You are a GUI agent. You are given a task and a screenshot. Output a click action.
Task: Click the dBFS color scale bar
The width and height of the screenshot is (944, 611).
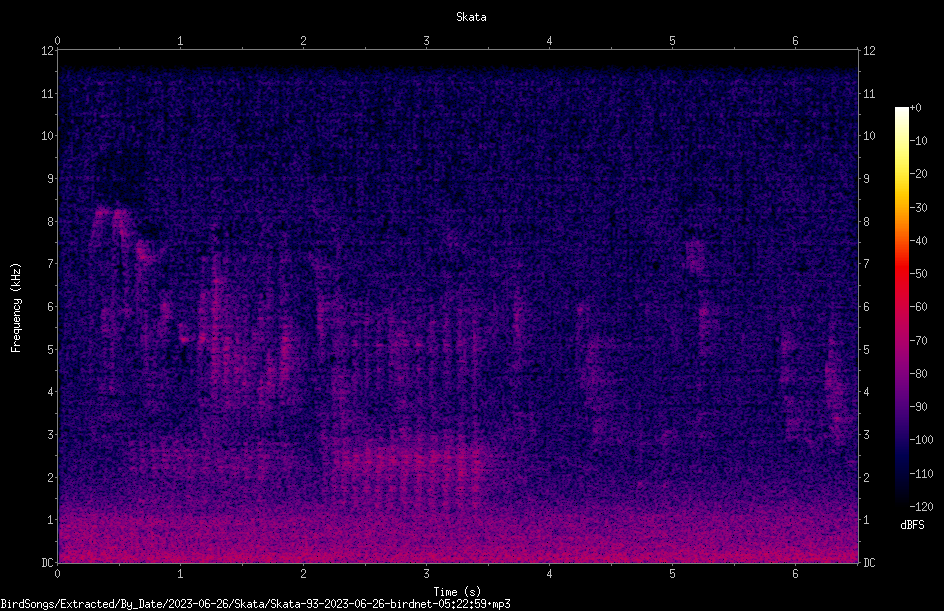tap(901, 306)
